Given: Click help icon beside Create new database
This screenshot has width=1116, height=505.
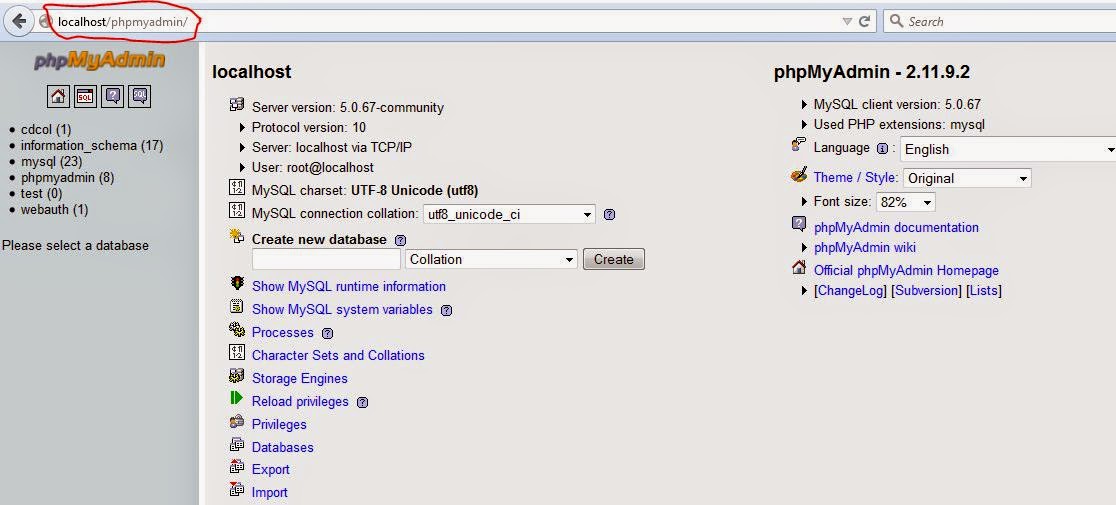Looking at the screenshot, I should pyautogui.click(x=401, y=240).
